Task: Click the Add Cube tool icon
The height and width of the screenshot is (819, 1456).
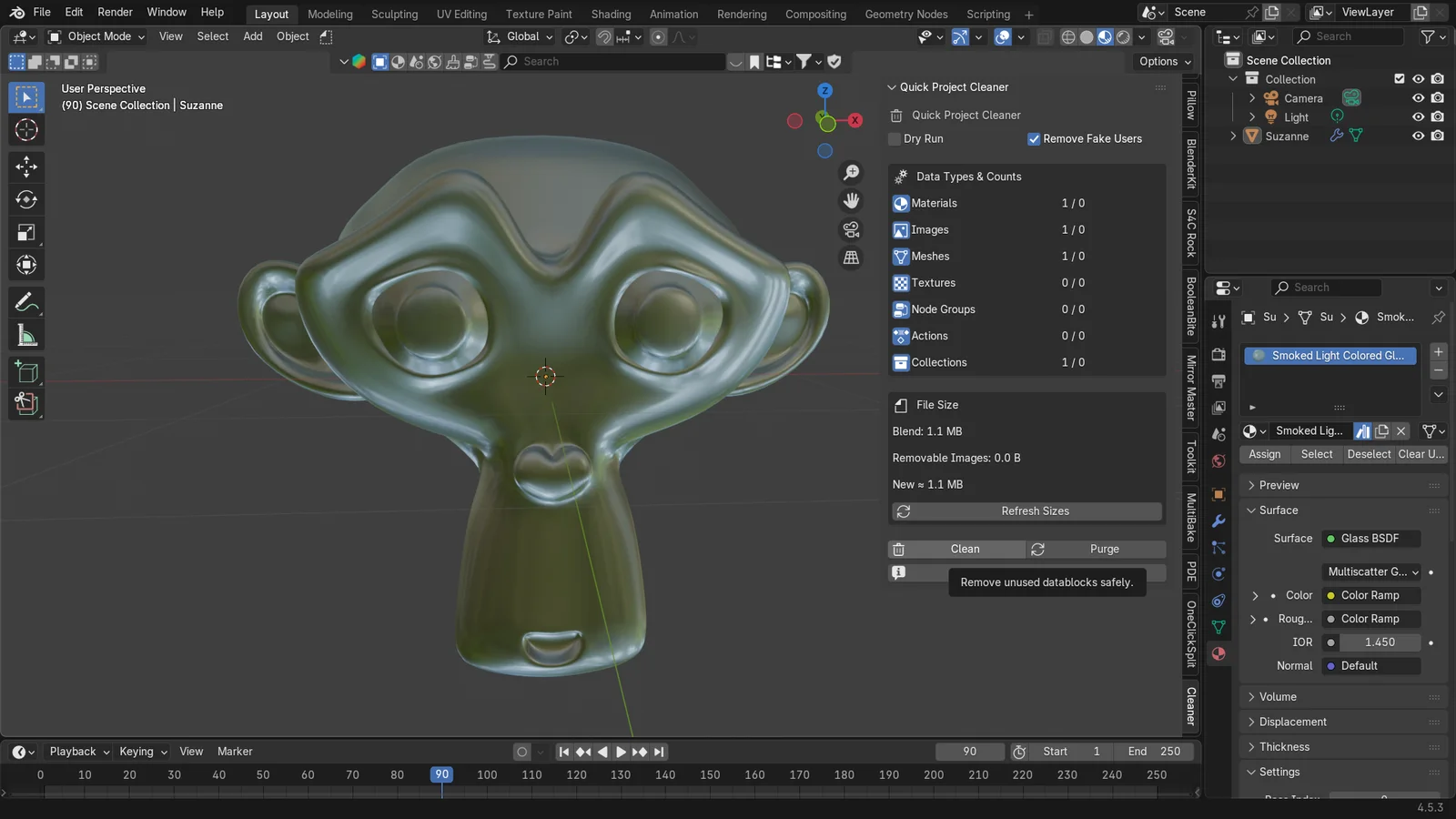Action: click(x=26, y=371)
